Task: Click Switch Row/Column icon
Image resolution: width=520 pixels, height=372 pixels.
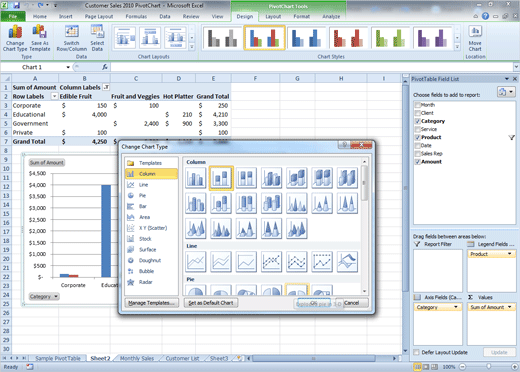Action: coord(72,38)
